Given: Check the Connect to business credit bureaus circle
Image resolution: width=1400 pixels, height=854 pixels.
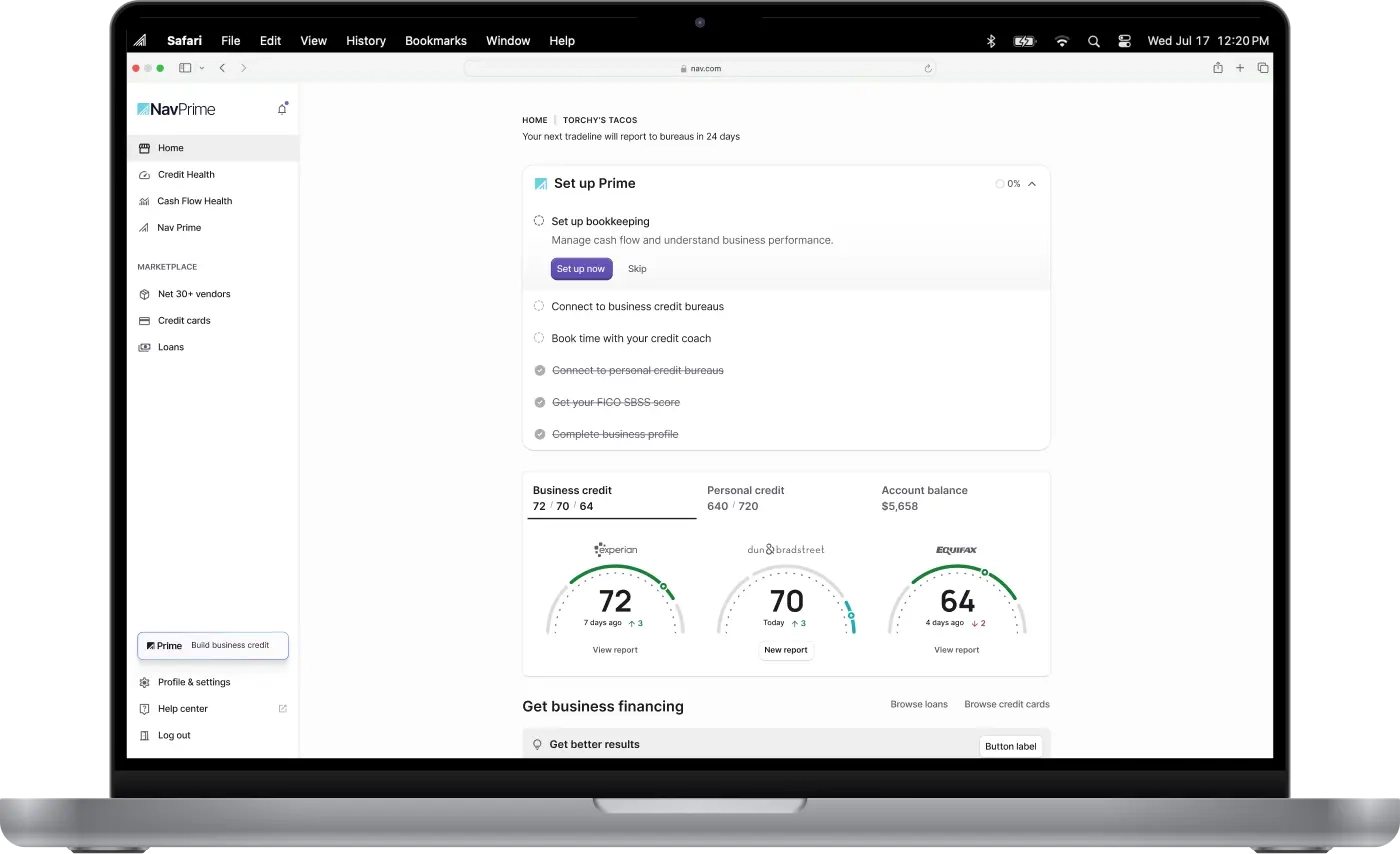Looking at the screenshot, I should 539,307.
